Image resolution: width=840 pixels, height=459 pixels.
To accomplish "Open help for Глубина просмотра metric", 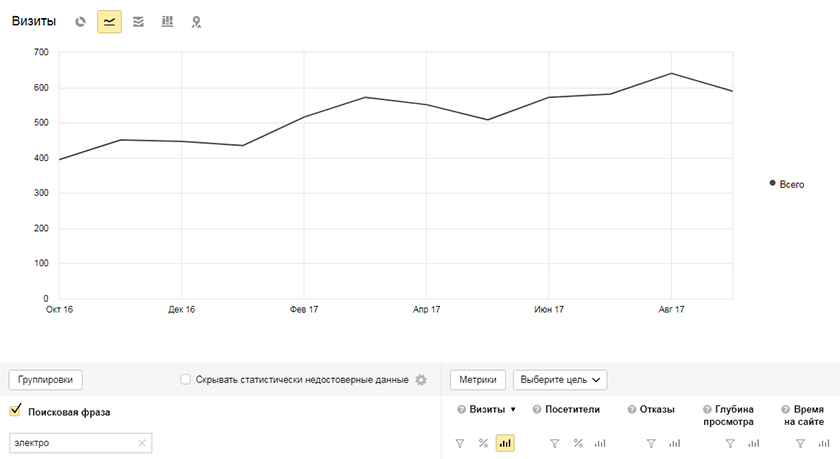I will tap(707, 410).
